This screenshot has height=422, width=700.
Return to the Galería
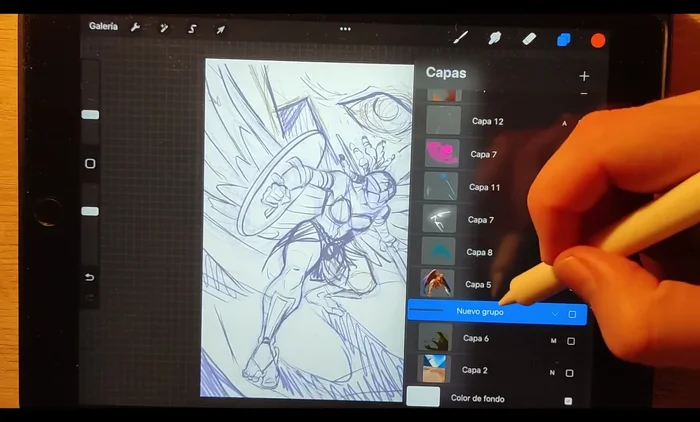[x=103, y=26]
